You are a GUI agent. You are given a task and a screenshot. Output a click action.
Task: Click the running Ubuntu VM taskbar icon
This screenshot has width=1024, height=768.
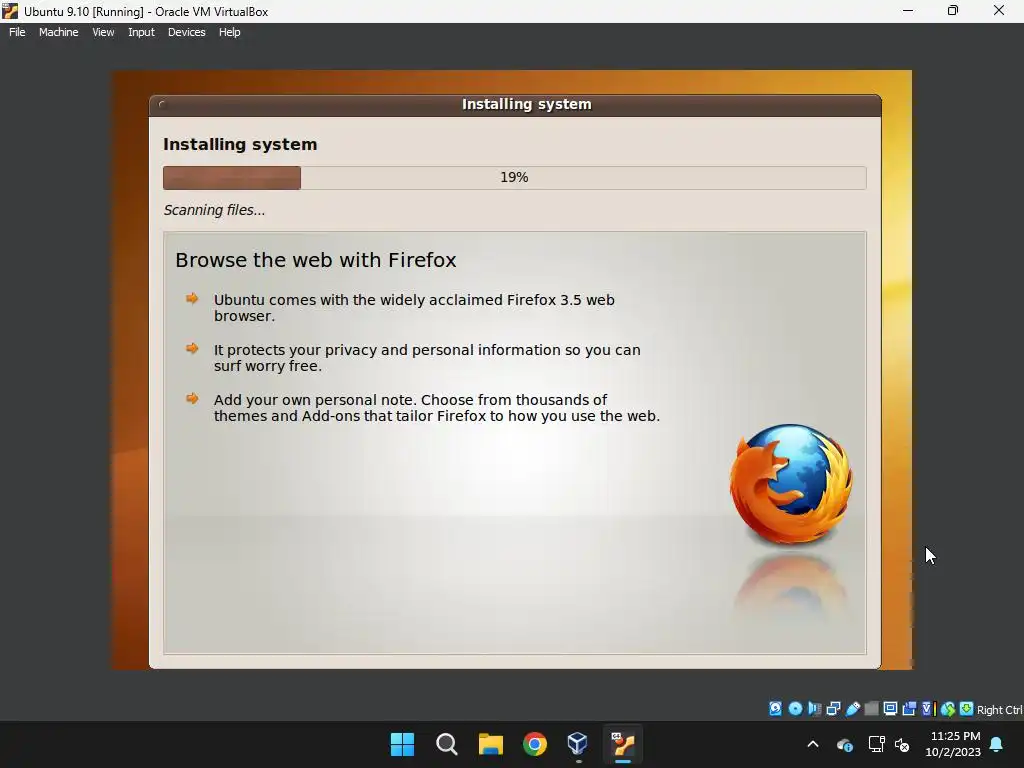[x=623, y=744]
